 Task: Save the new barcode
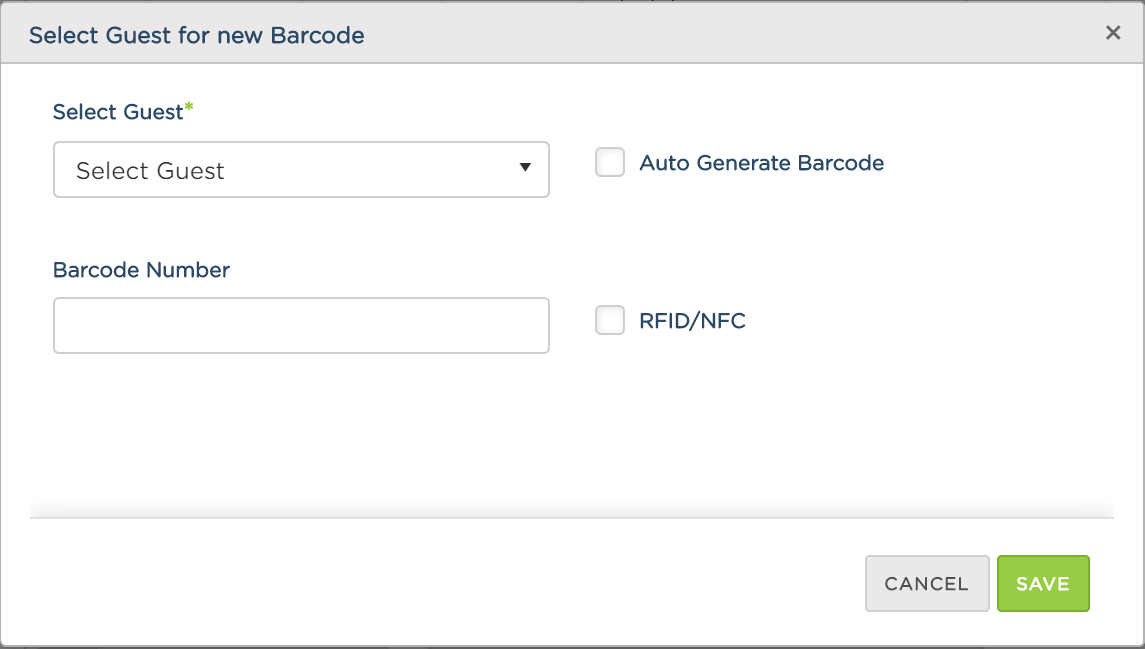[x=1043, y=583]
